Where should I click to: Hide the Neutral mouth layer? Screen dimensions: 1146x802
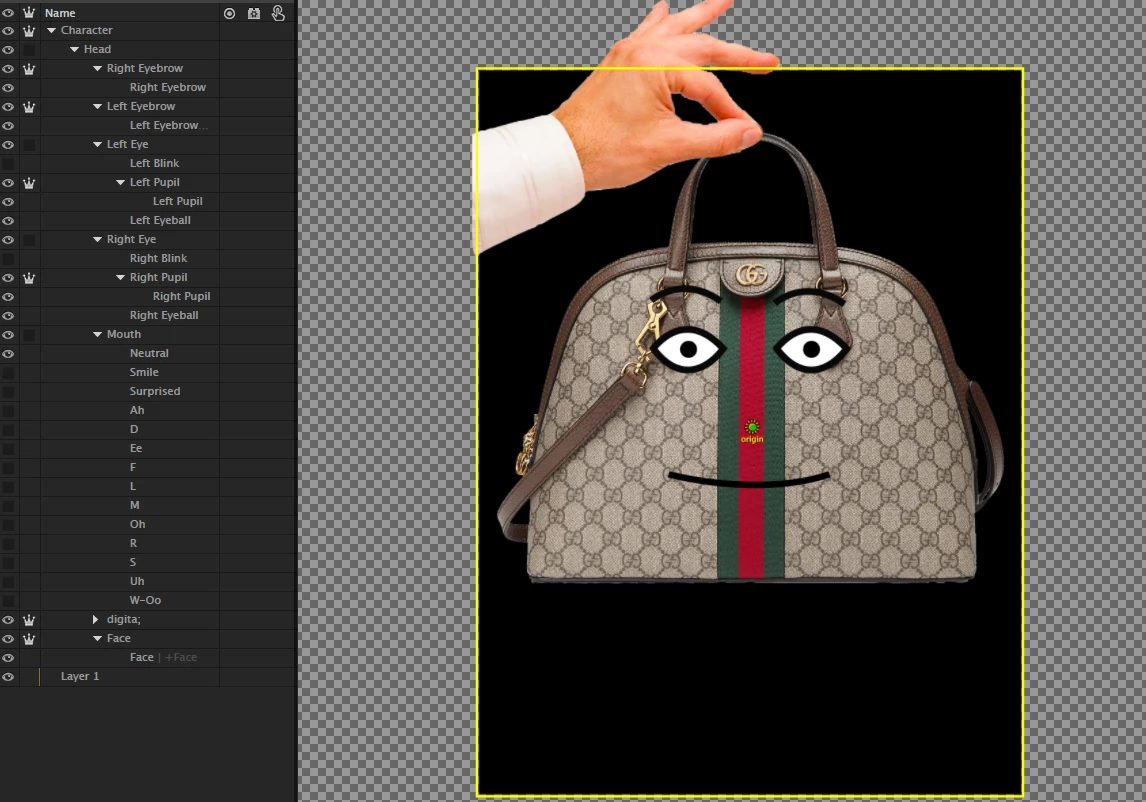pos(8,354)
